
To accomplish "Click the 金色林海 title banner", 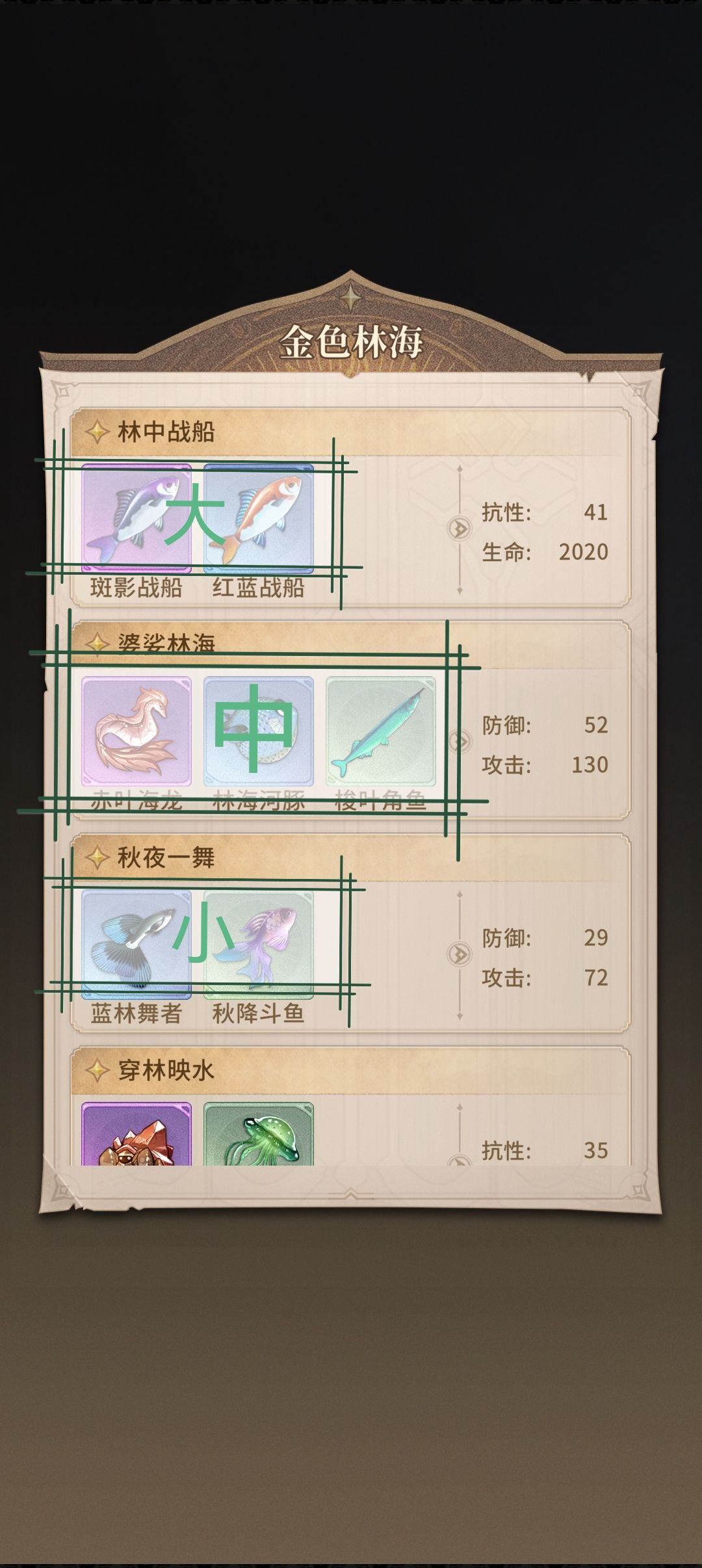I will pos(351,341).
